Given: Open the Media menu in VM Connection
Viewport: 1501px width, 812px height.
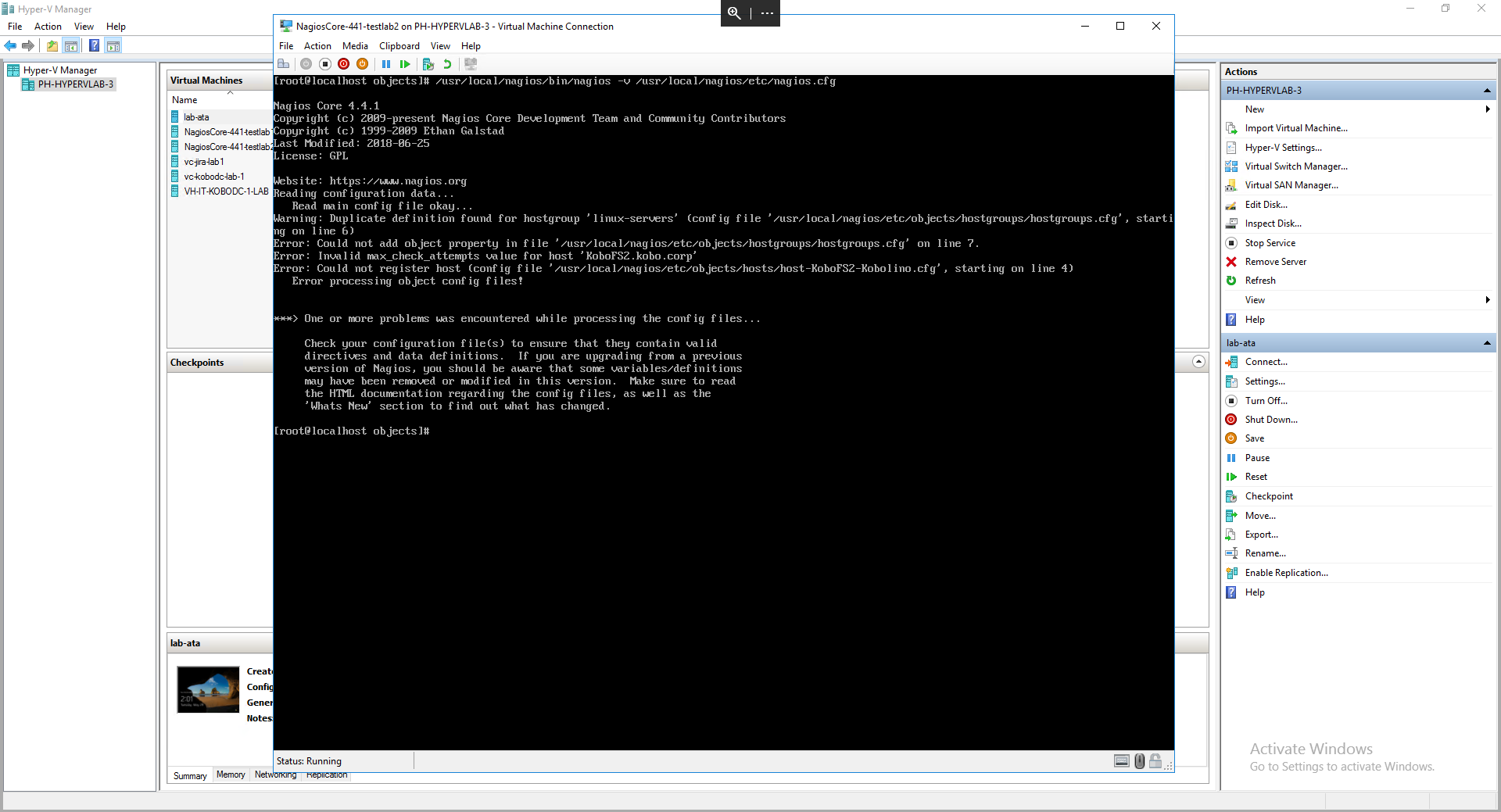Looking at the screenshot, I should click(x=355, y=46).
